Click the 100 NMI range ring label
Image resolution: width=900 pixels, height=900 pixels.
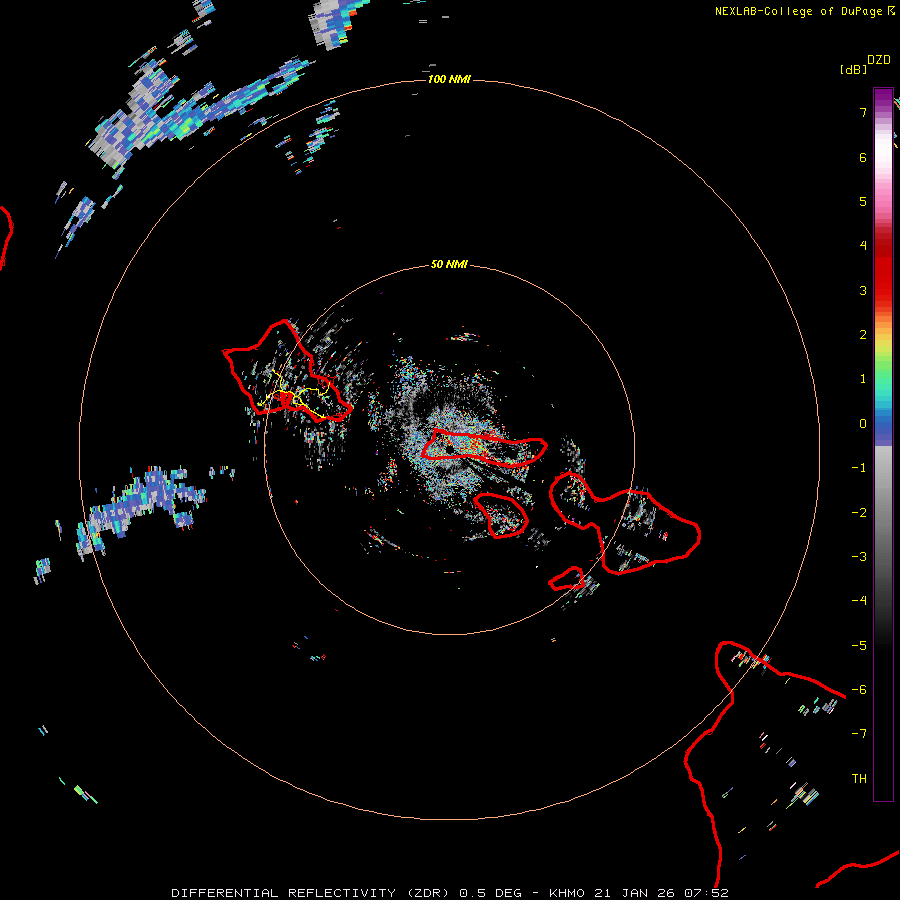449,79
